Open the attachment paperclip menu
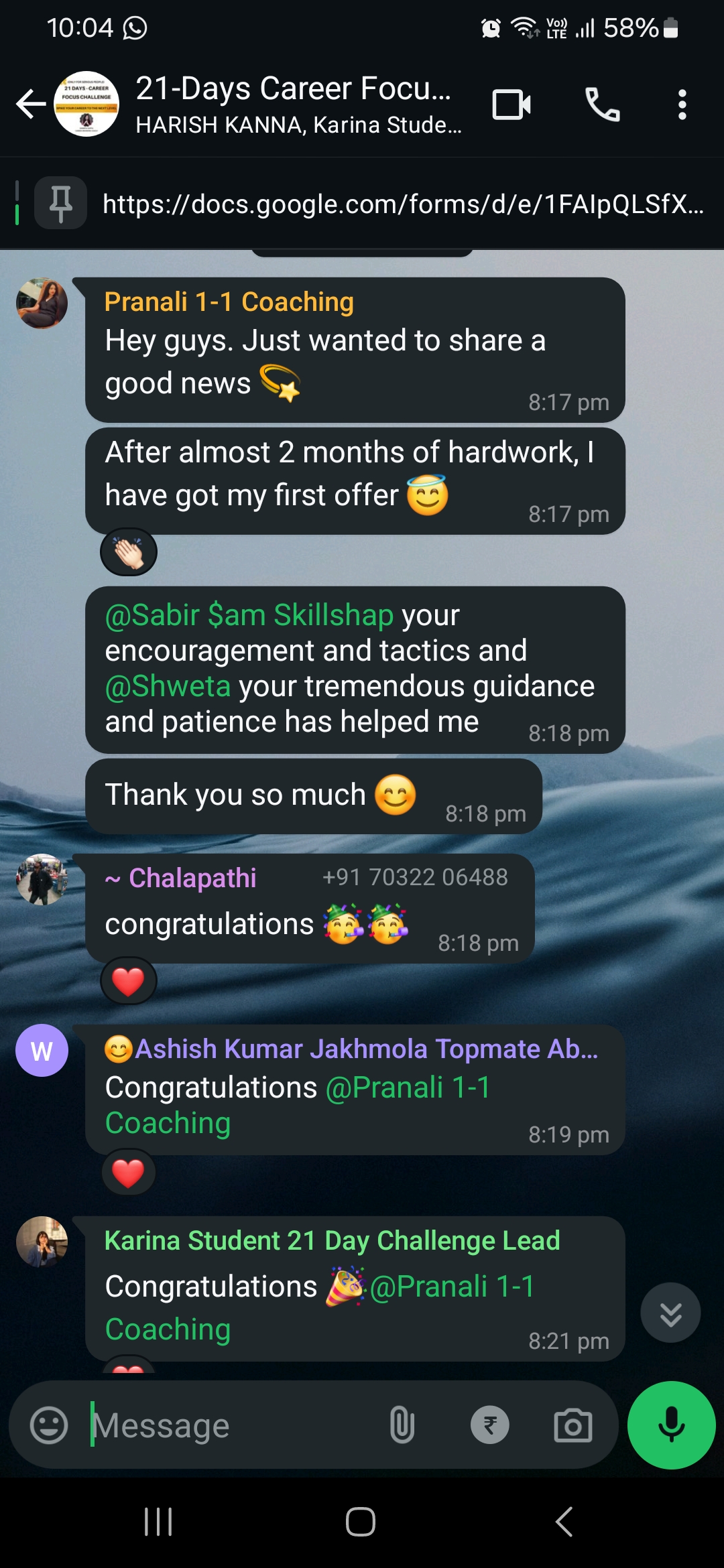This screenshot has height=1568, width=724. (402, 1425)
